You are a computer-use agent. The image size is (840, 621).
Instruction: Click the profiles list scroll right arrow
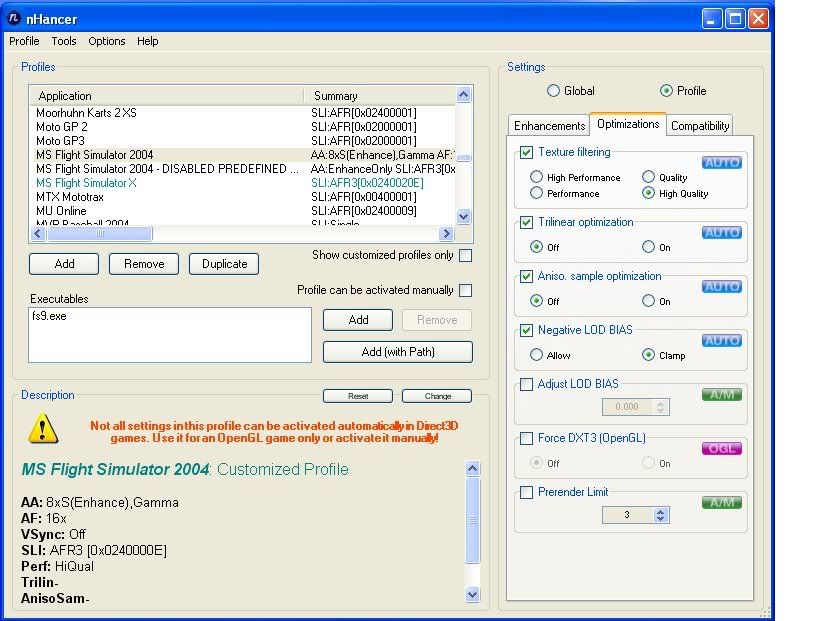(446, 234)
